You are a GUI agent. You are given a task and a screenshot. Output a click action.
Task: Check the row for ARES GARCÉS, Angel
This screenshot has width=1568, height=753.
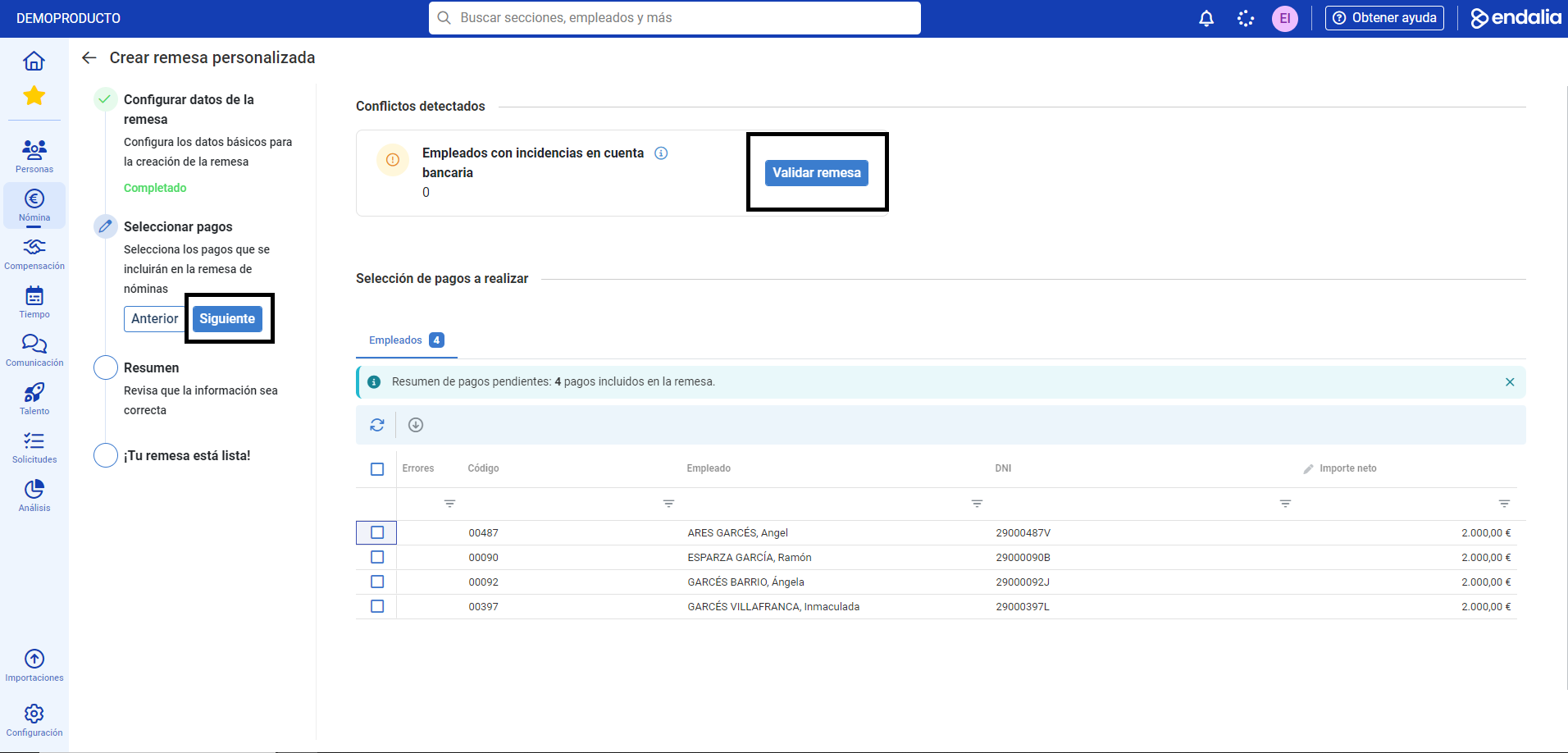tap(377, 532)
